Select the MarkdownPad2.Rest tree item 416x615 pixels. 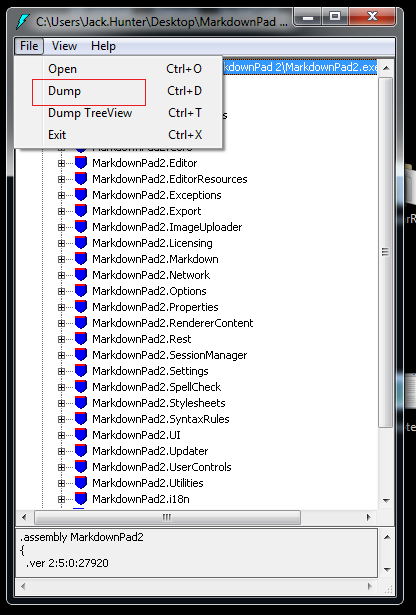tap(142, 339)
